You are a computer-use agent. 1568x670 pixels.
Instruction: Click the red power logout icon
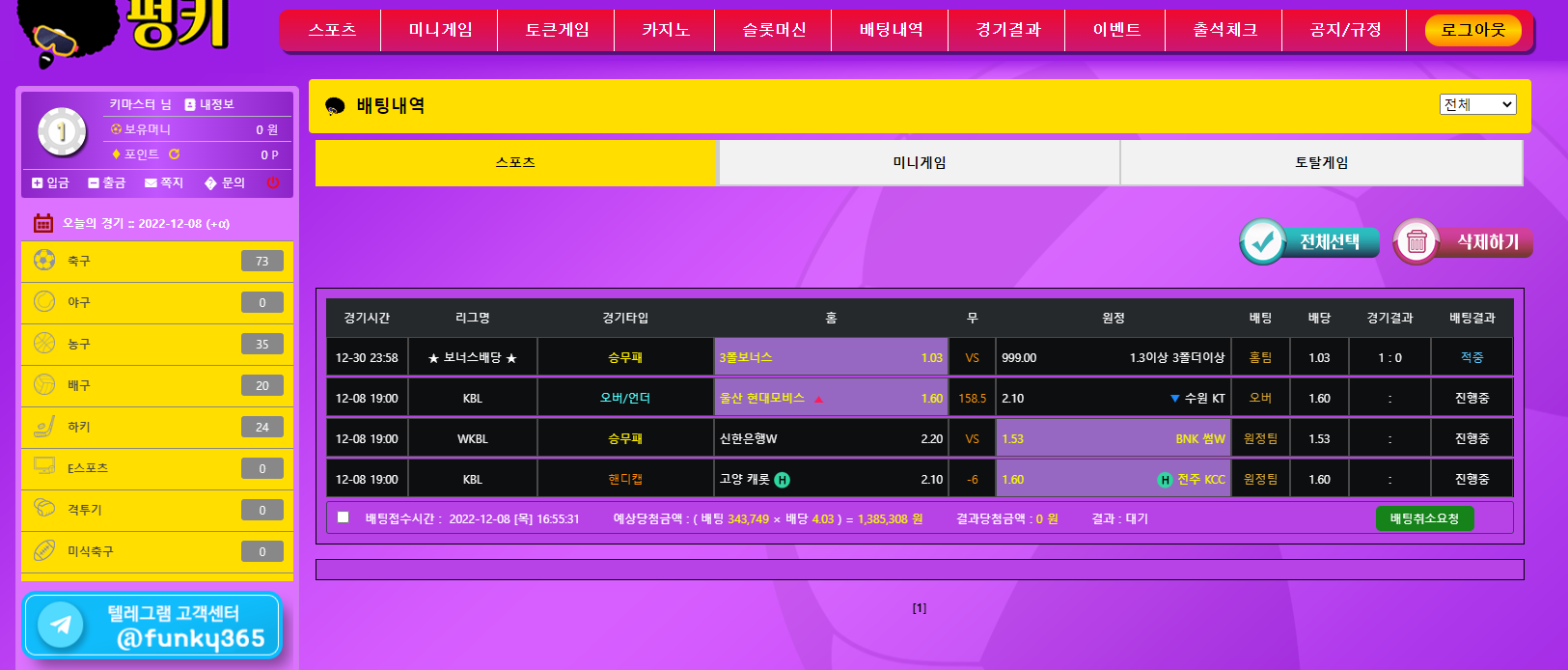[273, 182]
